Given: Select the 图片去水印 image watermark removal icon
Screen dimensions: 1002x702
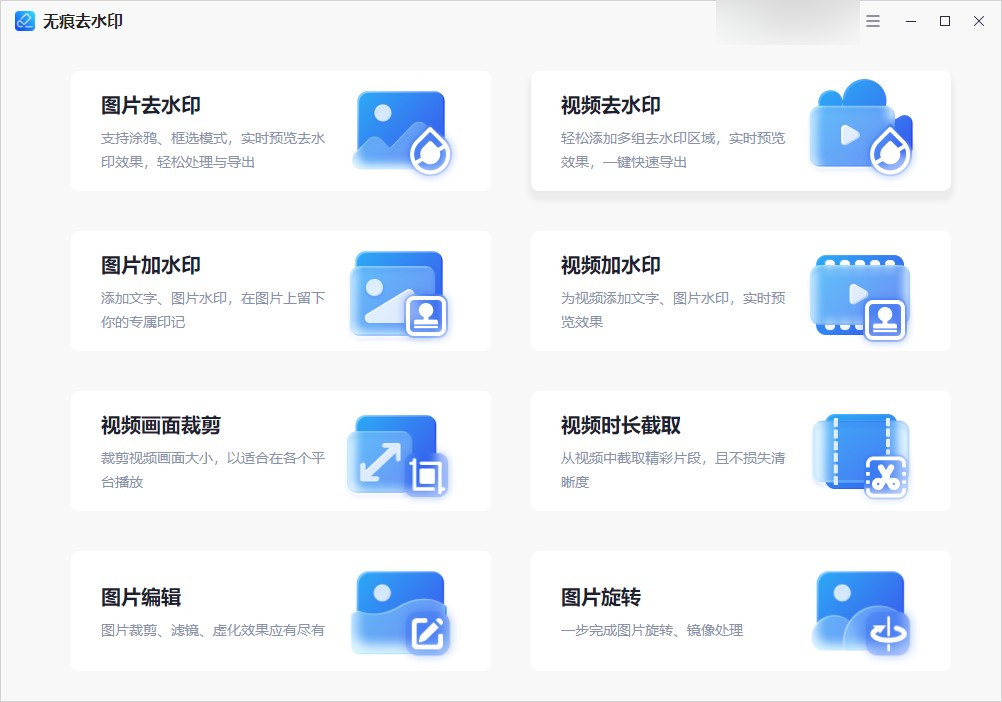Looking at the screenshot, I should [x=399, y=130].
